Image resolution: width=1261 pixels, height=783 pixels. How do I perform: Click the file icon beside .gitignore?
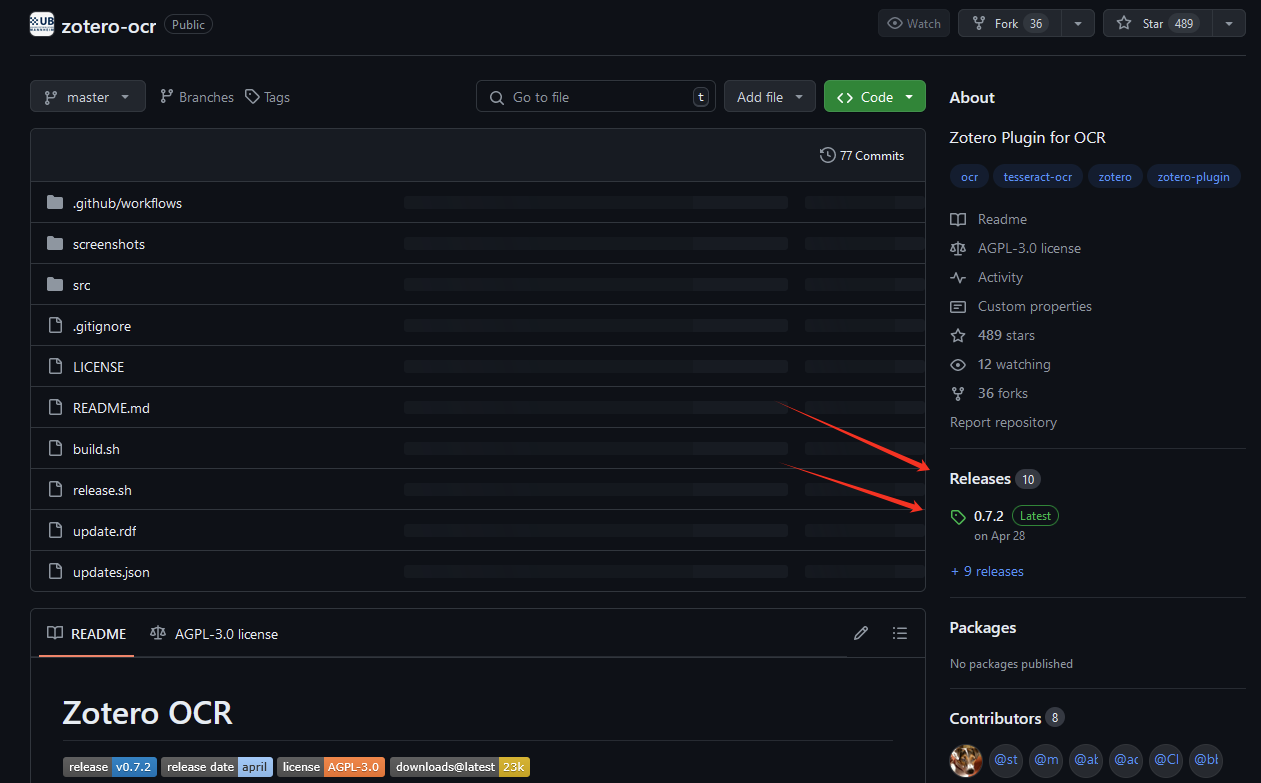(x=55, y=326)
